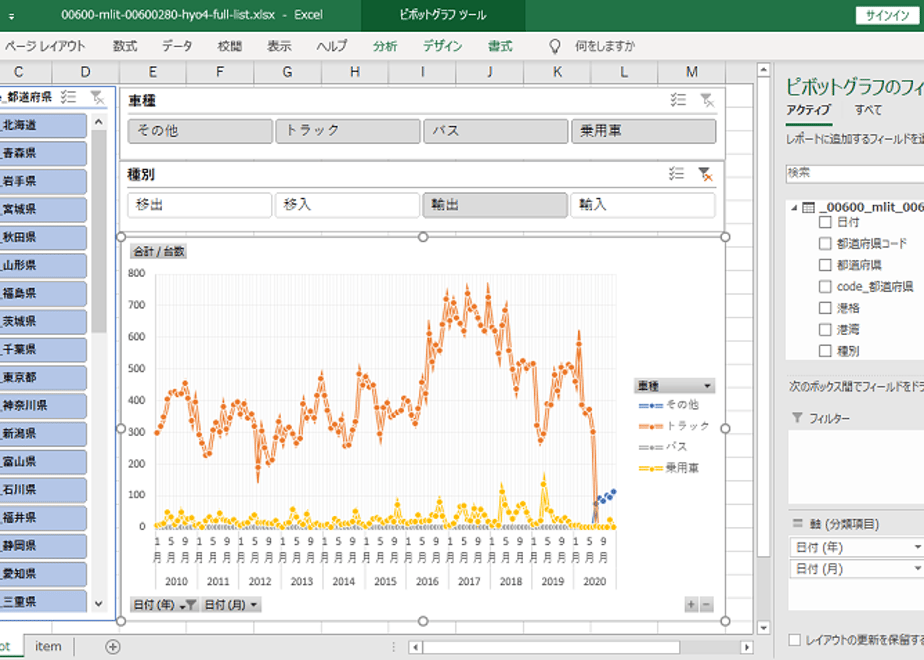Click multi-select icon in 種別 slicer
This screenshot has width=924, height=660.
point(676,174)
